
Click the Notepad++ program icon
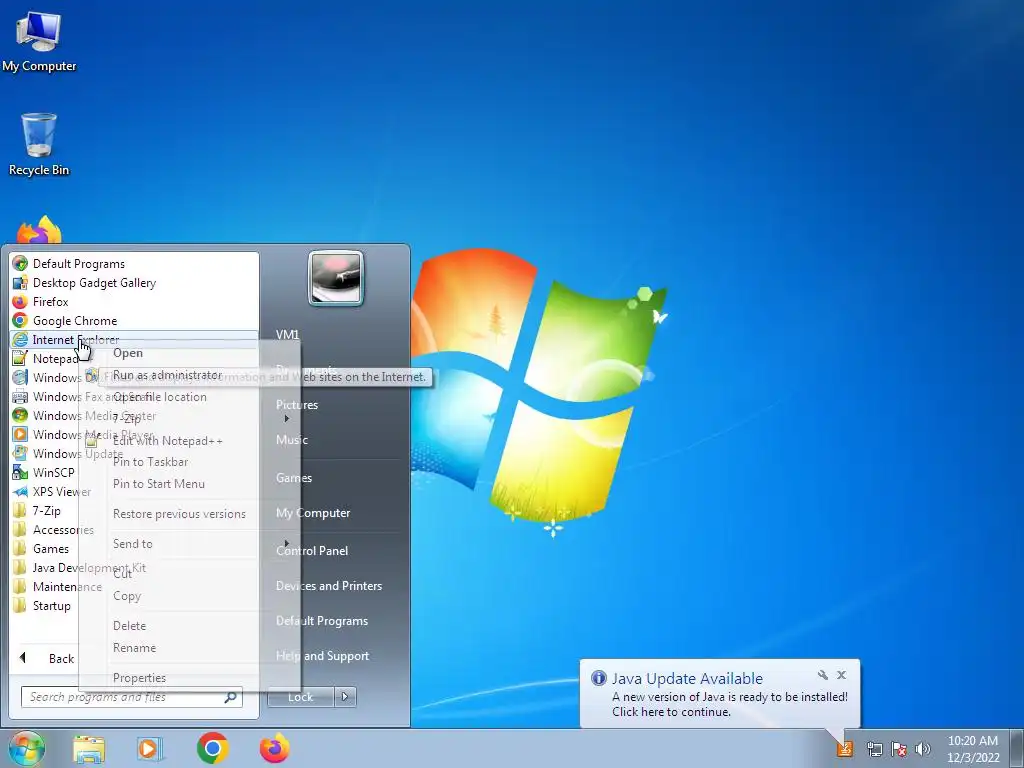pos(20,359)
